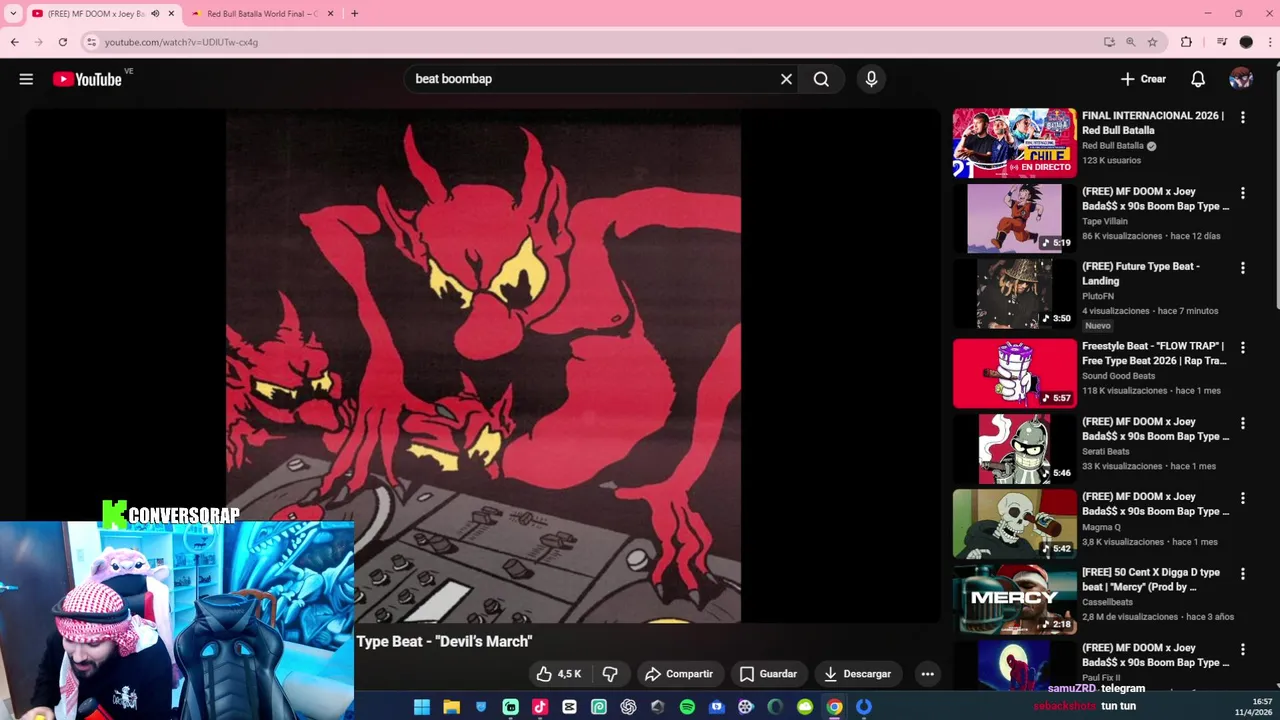Open the Future Type Beat - Landing thumbnail
Screen dimensions: 1280x720
1014,294
